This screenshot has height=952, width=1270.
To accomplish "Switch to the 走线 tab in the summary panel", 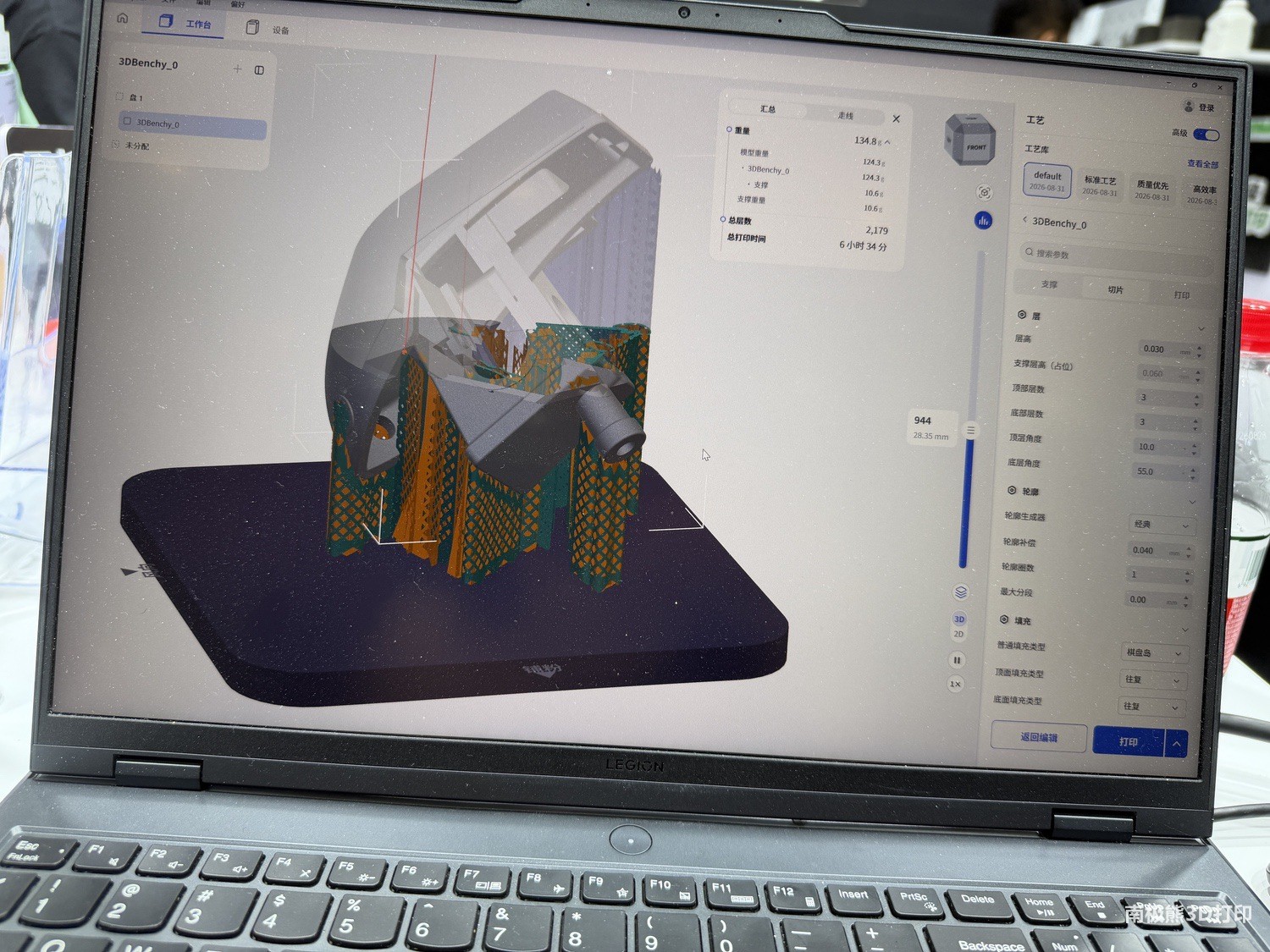I will (845, 115).
